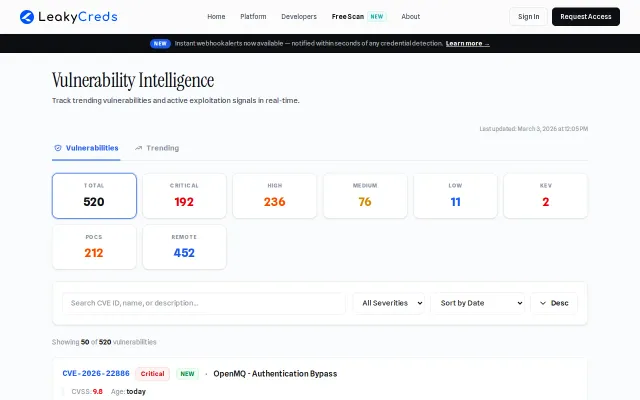This screenshot has height=400, width=640.
Task: Open the Home menu item
Action: pos(216,17)
